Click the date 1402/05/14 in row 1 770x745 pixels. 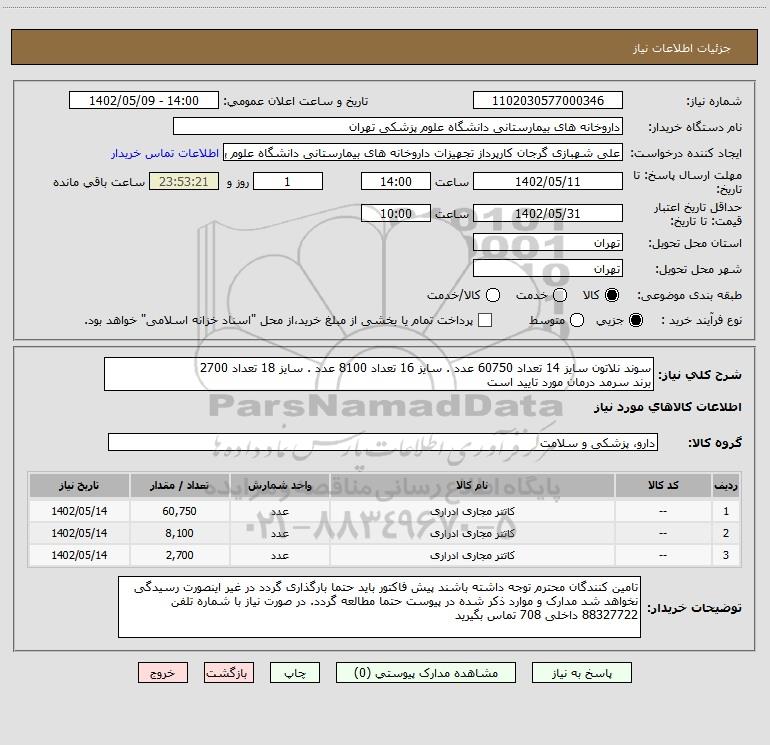[79, 511]
